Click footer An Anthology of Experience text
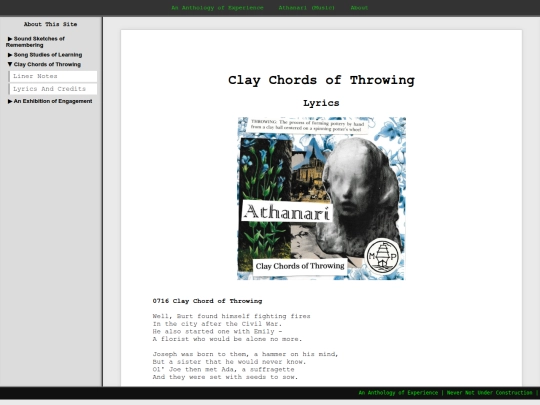The width and height of the screenshot is (540, 405). click(398, 393)
